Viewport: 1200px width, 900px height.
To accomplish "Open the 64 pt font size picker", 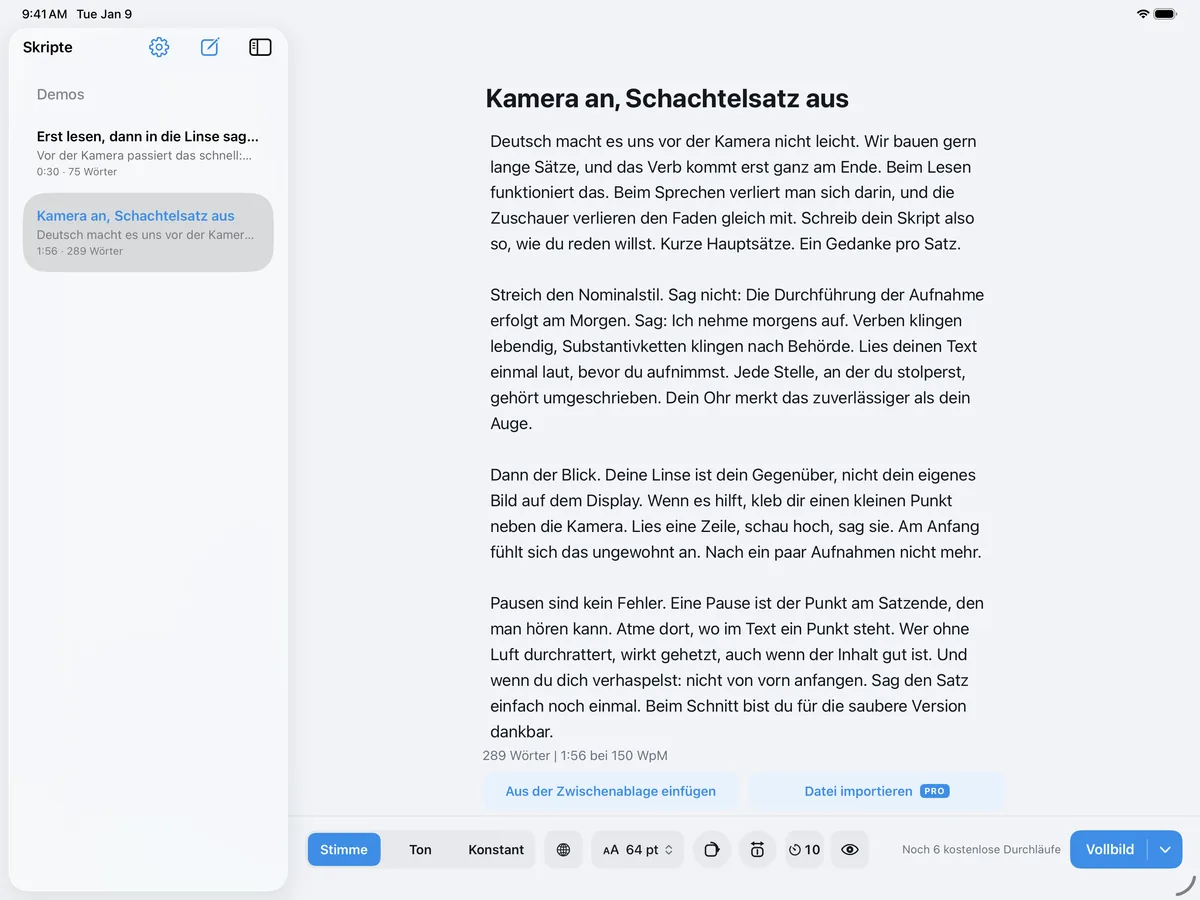I will (638, 850).
